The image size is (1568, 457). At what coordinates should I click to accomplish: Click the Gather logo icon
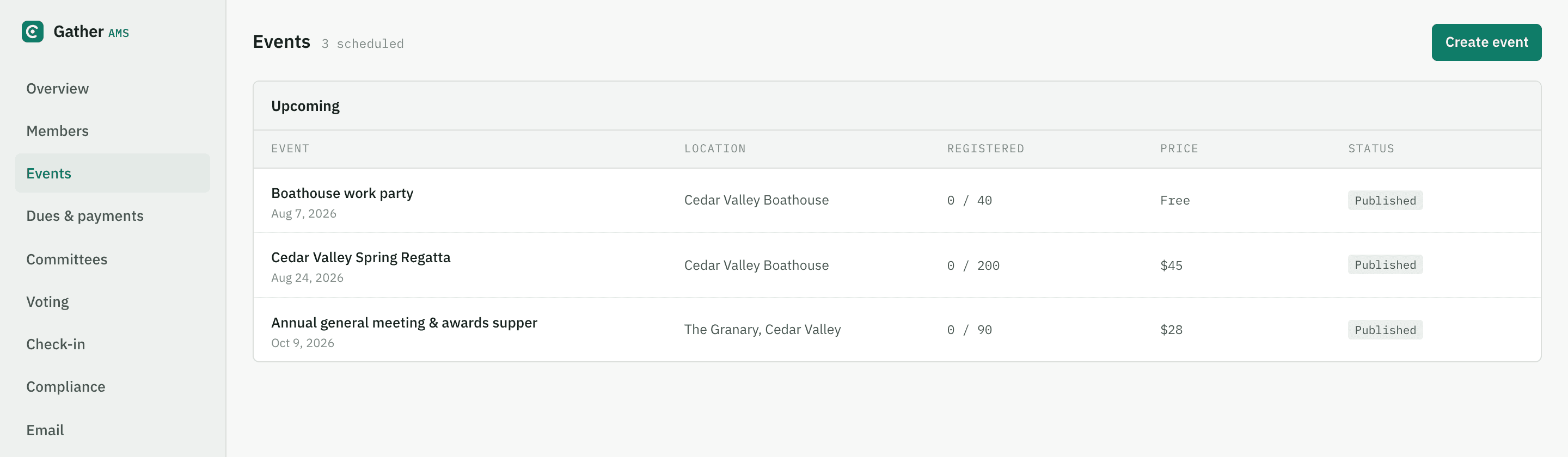click(x=32, y=32)
